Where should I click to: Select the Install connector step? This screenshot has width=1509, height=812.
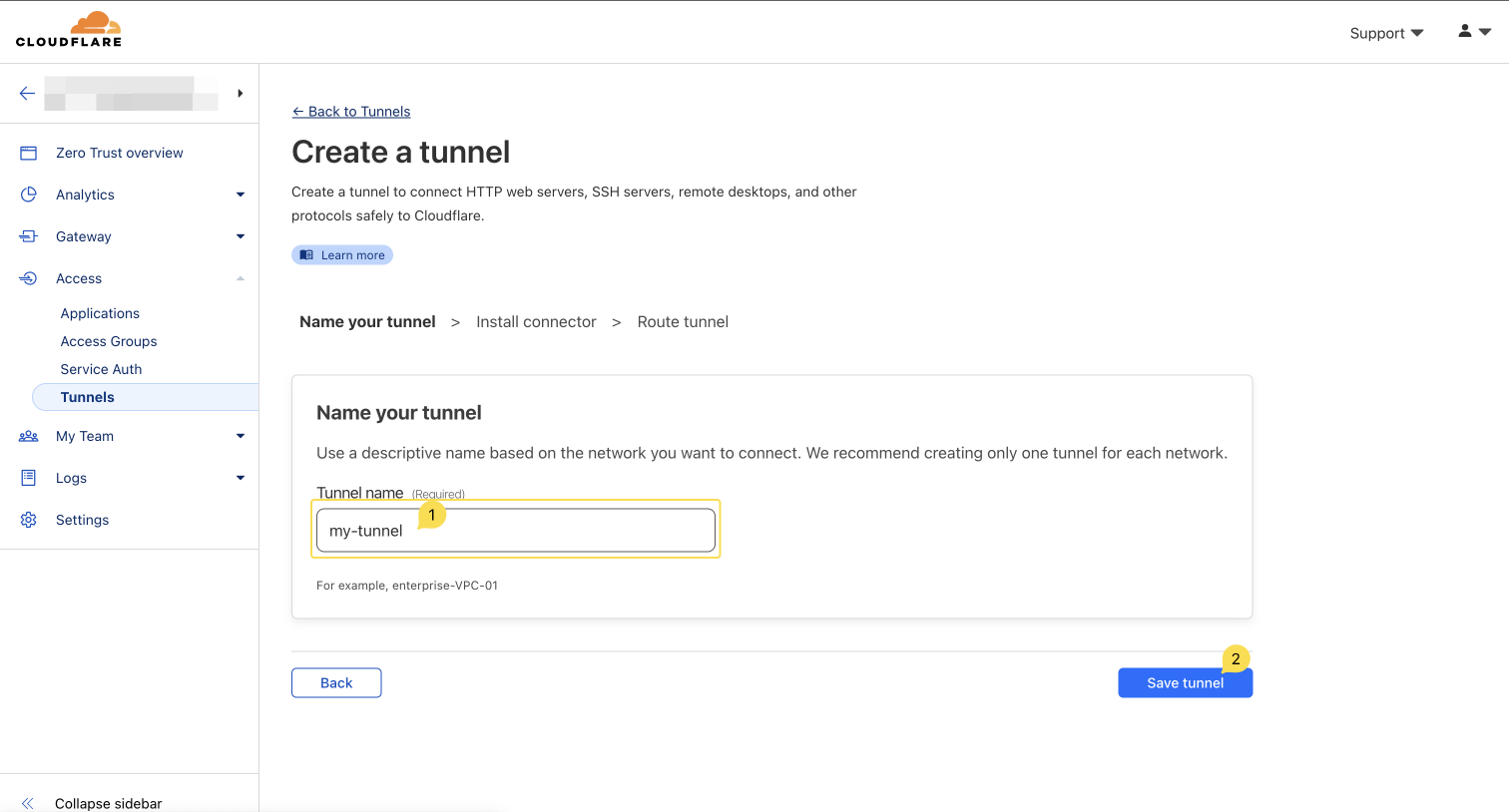536,321
